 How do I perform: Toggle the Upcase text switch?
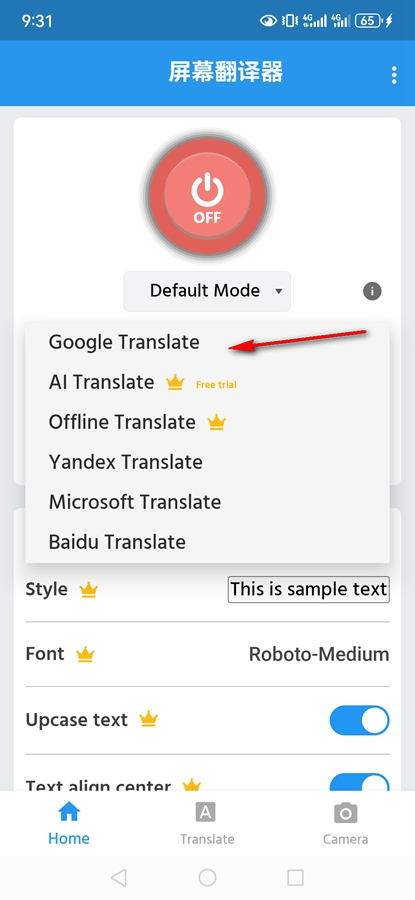(359, 720)
